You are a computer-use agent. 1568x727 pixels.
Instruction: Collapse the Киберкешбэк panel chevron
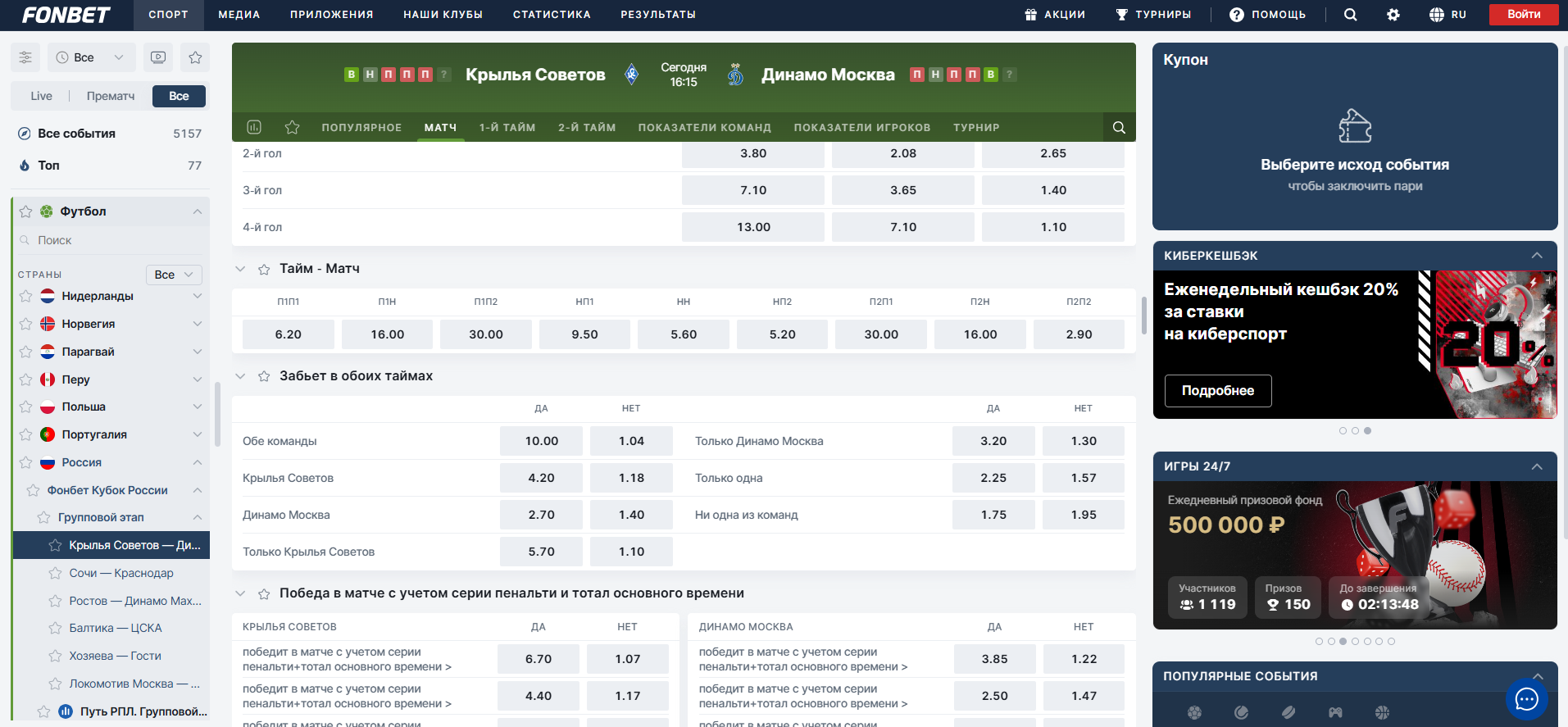(x=1537, y=256)
